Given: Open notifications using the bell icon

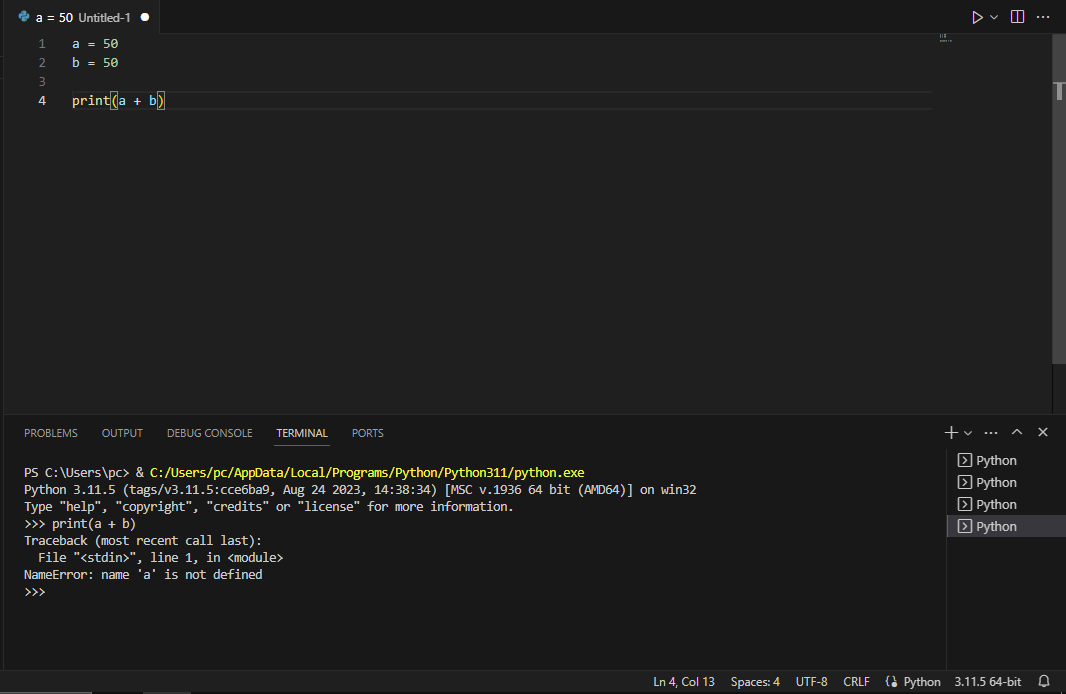Looking at the screenshot, I should [x=1044, y=681].
